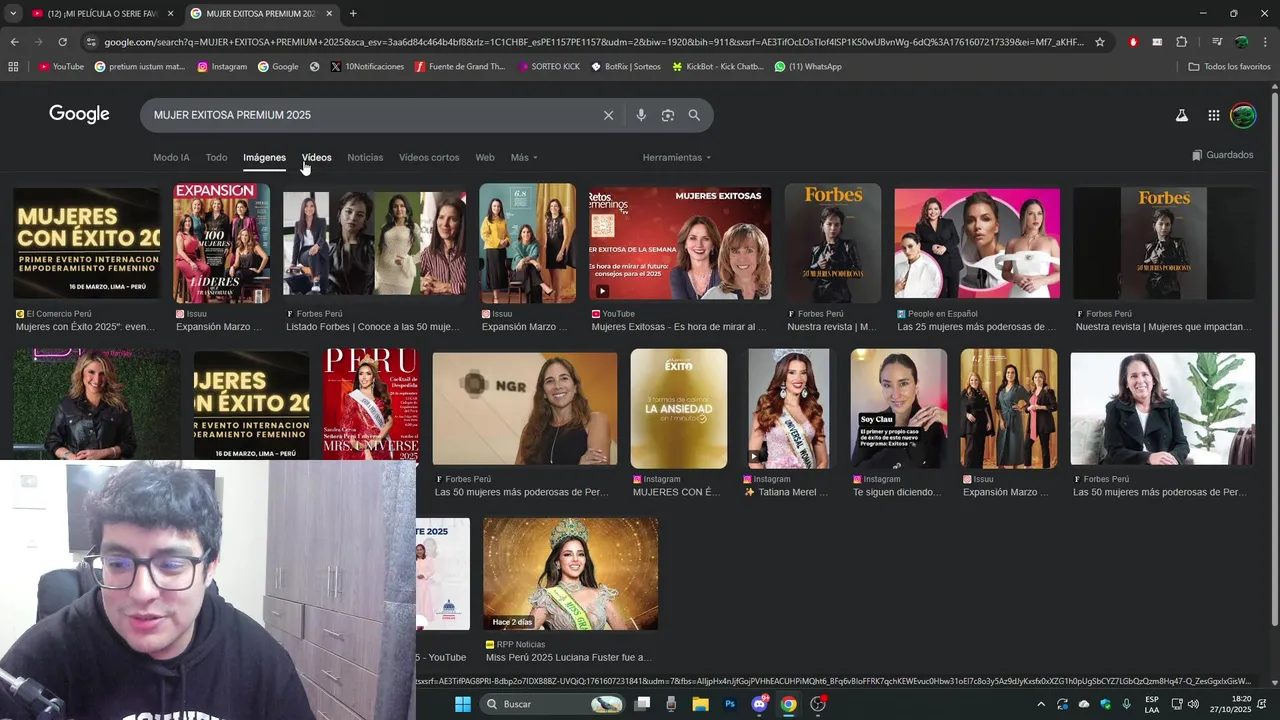Open the Retos Femeninos Mujeres Exitosas YouTube thumbnail

680,244
